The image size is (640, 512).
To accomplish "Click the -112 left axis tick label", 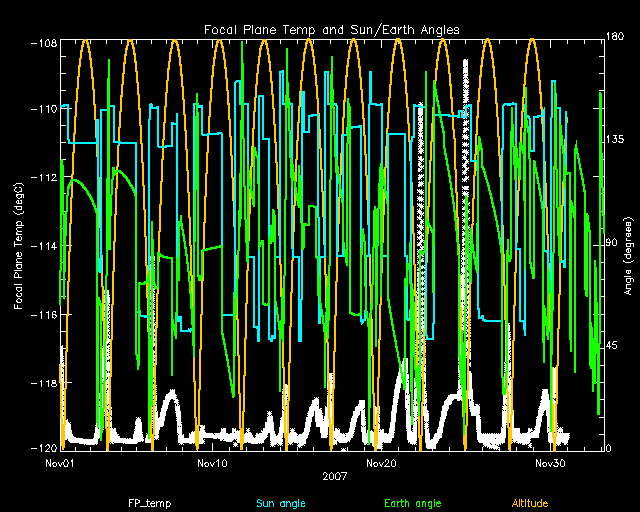I will coord(44,178).
